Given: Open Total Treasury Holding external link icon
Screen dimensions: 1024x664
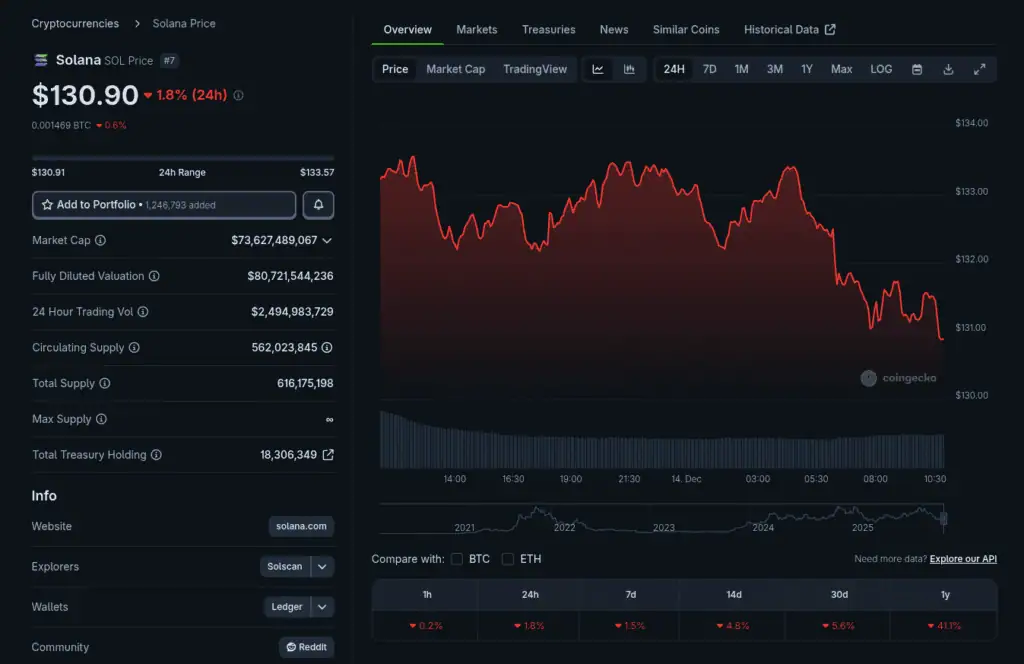Looking at the screenshot, I should pyautogui.click(x=328, y=455).
